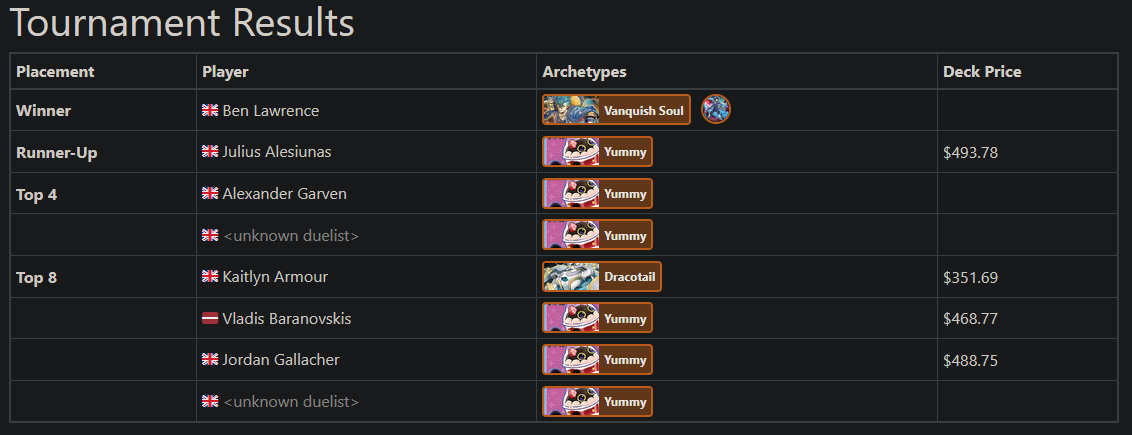Click the Yummy badge in Jordan Gallacher's row
This screenshot has height=435, width=1132.
tap(598, 359)
